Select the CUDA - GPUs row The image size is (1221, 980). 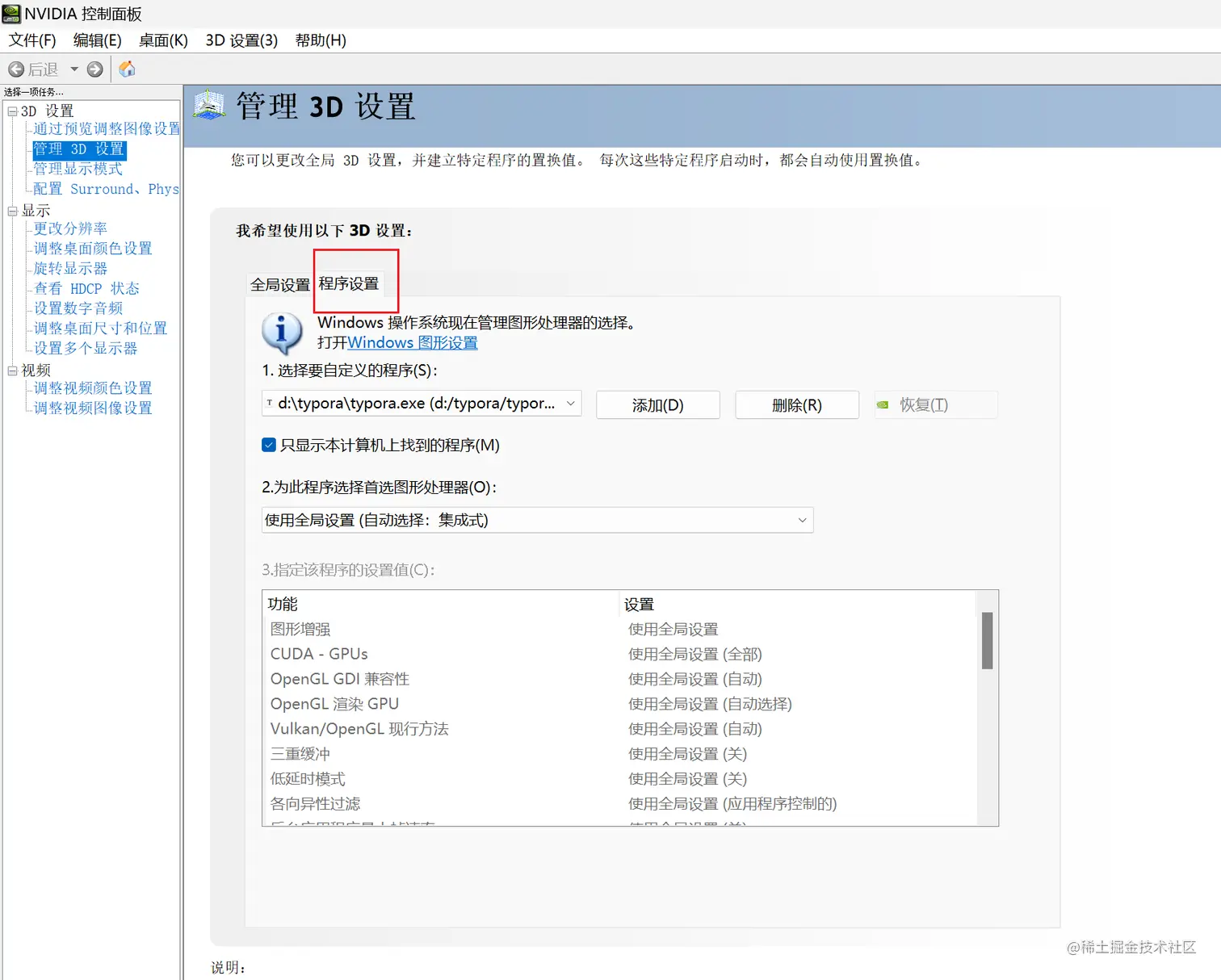(619, 655)
